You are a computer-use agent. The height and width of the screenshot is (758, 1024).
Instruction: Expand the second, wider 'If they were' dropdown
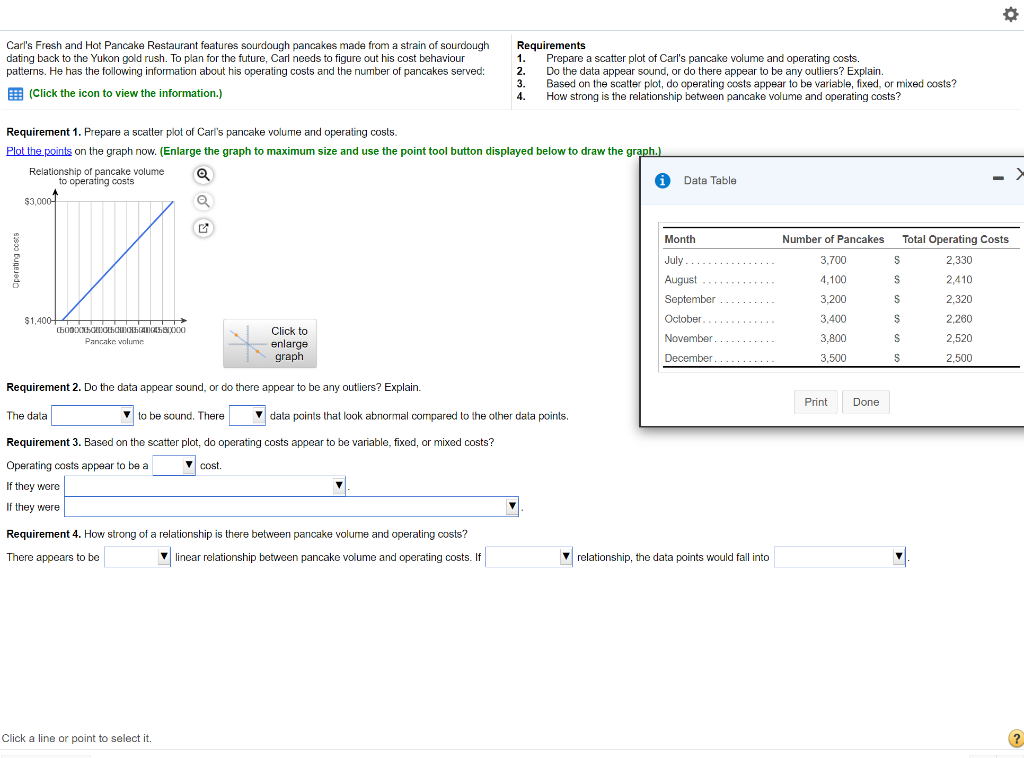click(291, 507)
